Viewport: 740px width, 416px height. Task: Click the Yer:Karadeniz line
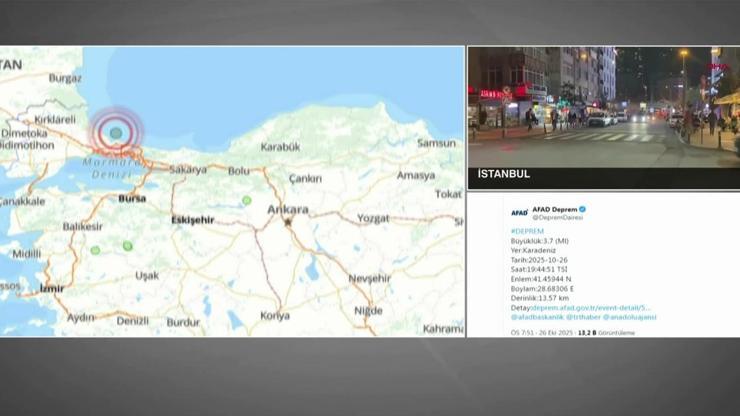coord(533,250)
